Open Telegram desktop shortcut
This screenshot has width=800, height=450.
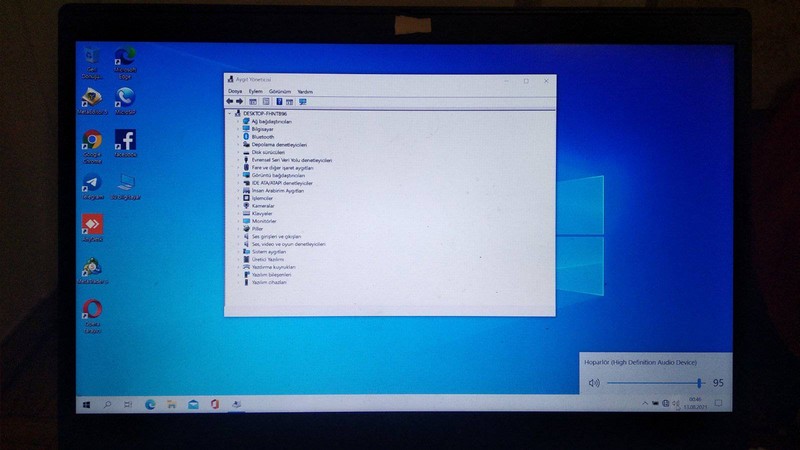tap(92, 187)
